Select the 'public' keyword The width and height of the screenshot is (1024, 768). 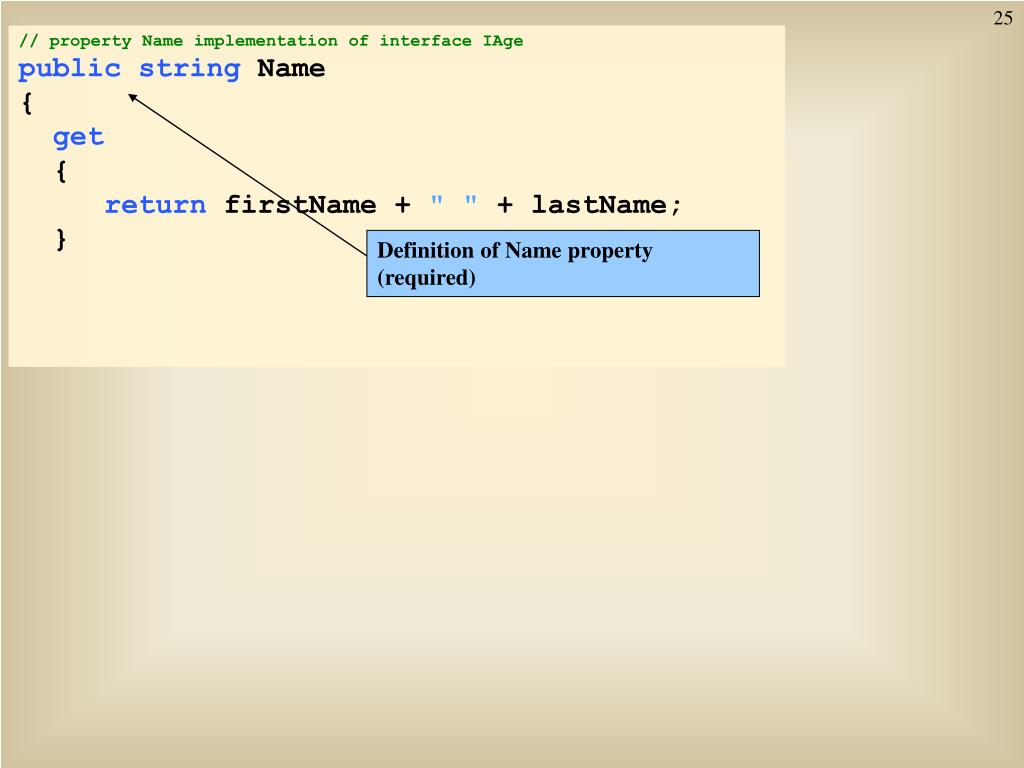point(69,69)
